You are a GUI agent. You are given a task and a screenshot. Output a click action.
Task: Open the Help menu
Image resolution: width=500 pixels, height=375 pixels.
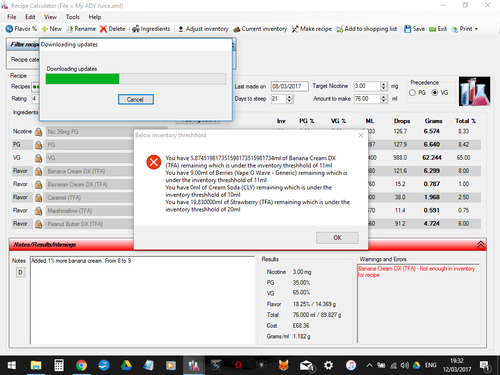coord(95,17)
